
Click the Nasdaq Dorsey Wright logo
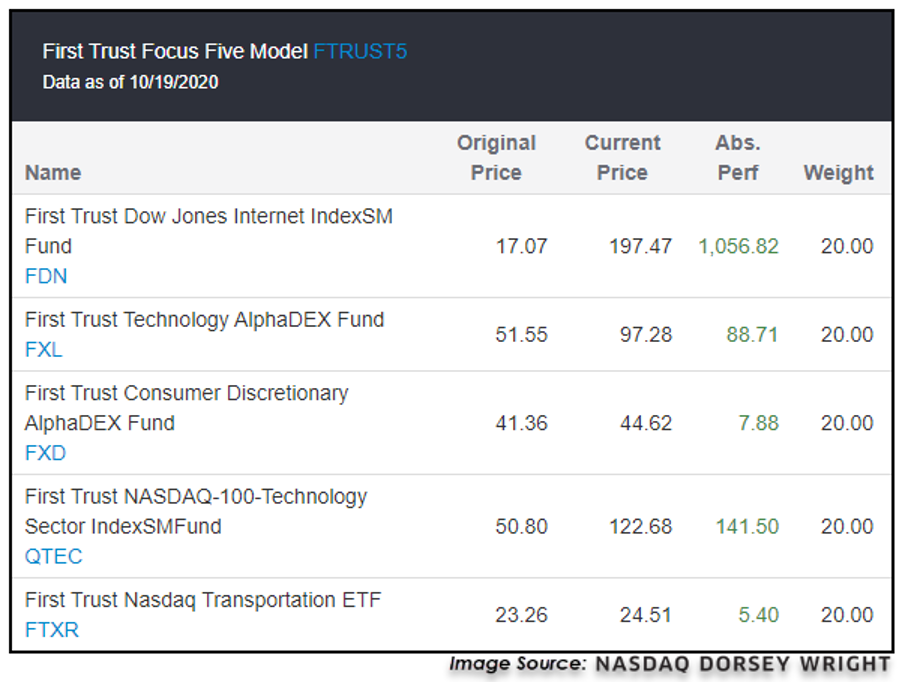[740, 664]
